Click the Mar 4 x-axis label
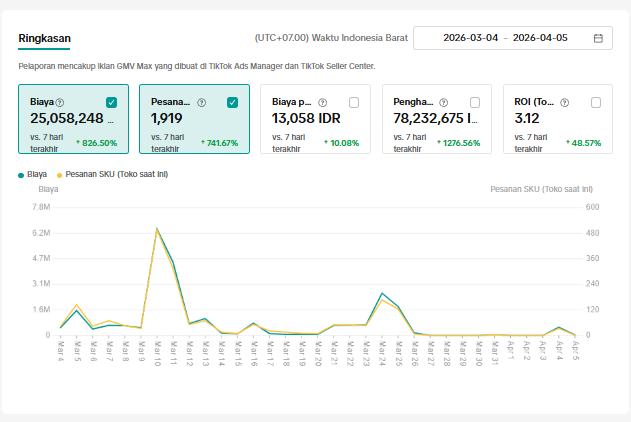Image resolution: width=631 pixels, height=422 pixels. tap(61, 351)
